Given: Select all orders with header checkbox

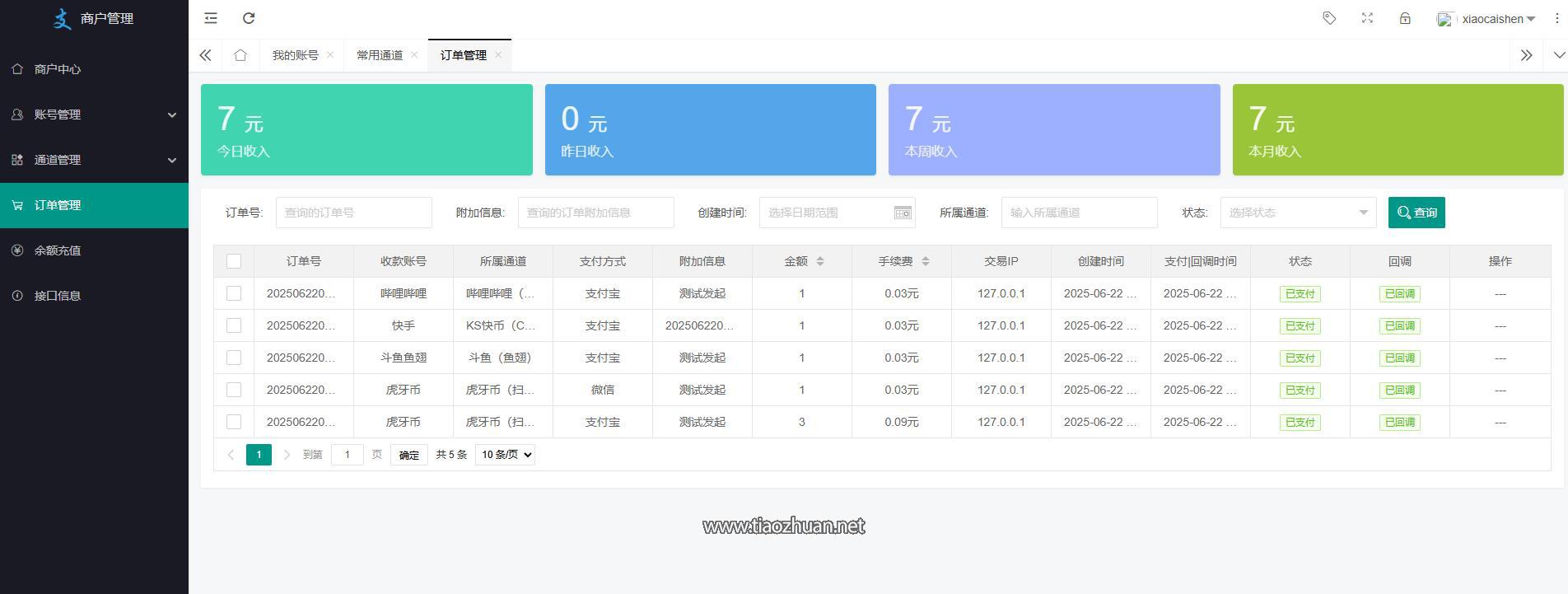Looking at the screenshot, I should point(234,261).
